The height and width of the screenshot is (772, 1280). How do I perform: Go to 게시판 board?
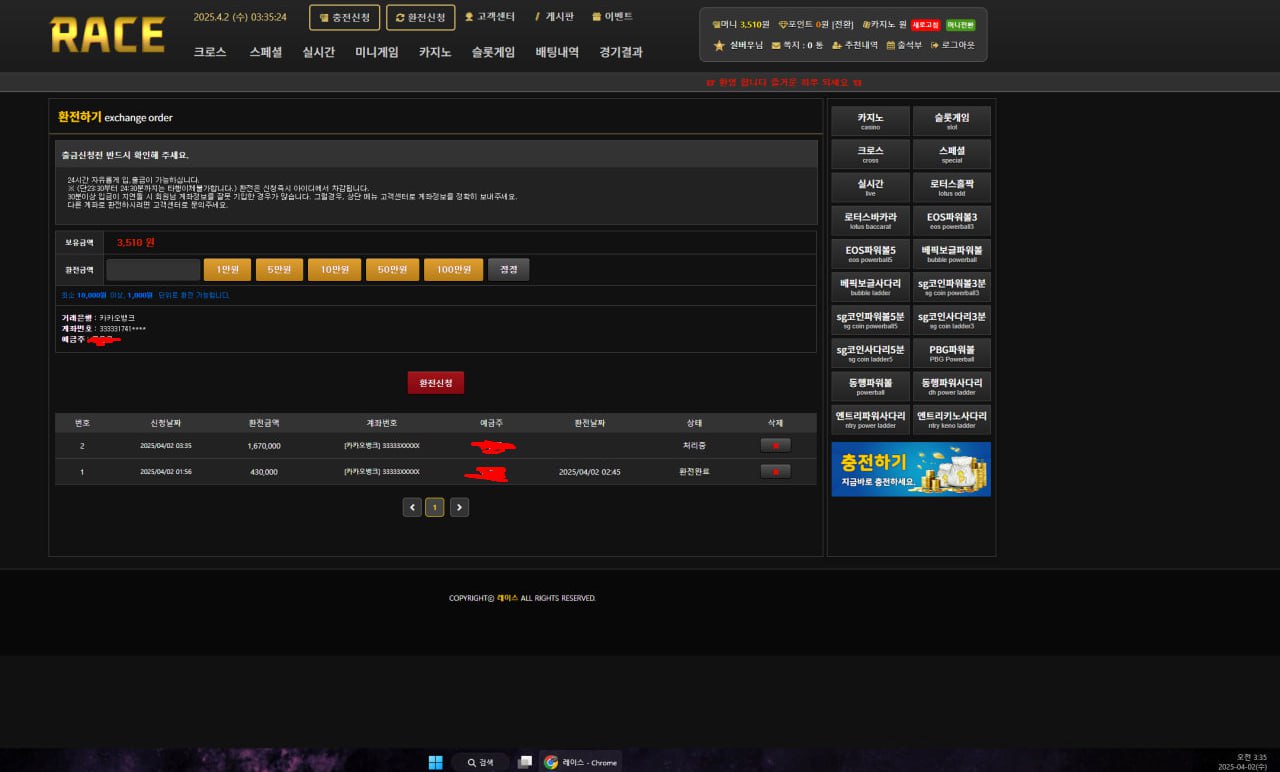(x=553, y=17)
